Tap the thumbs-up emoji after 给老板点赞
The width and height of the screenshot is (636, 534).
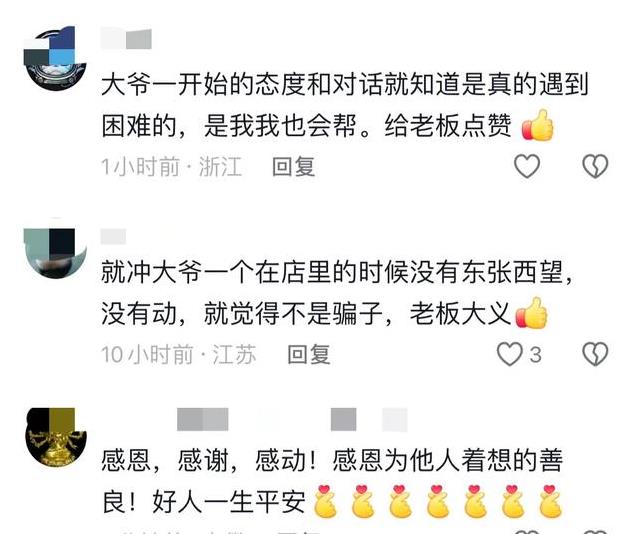537,125
